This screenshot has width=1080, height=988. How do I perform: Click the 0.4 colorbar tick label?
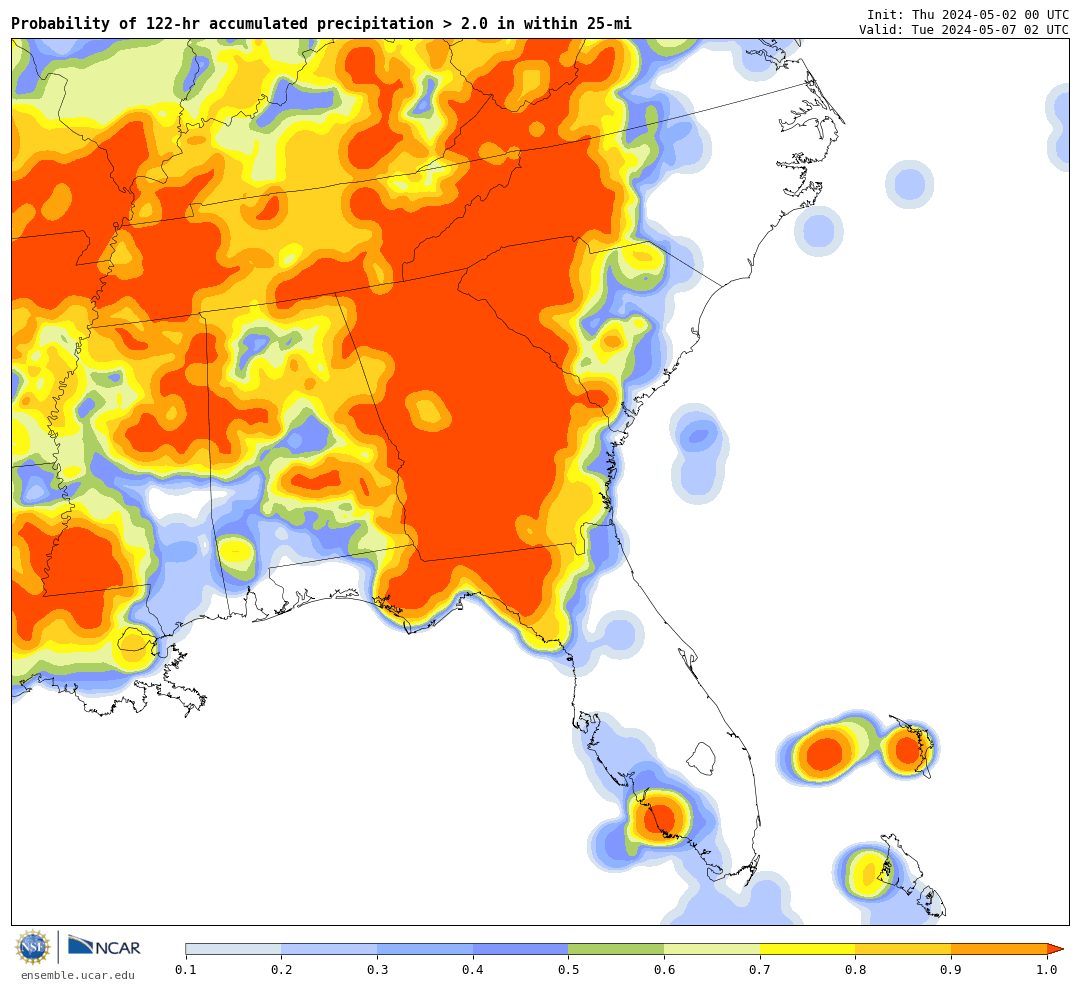pyautogui.click(x=472, y=969)
